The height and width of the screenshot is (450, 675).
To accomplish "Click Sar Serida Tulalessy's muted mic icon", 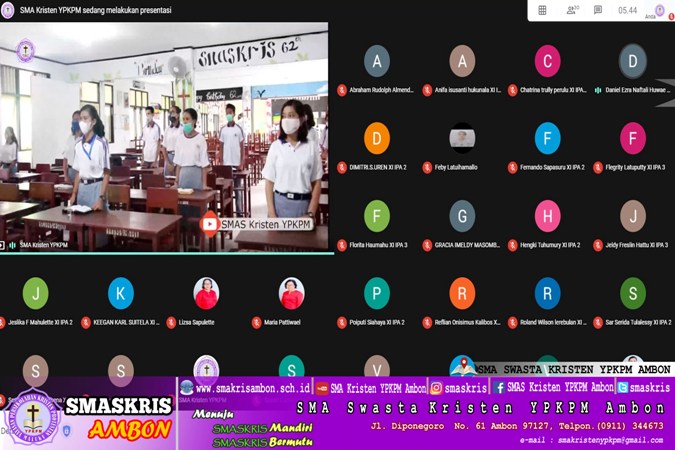I will tap(598, 322).
